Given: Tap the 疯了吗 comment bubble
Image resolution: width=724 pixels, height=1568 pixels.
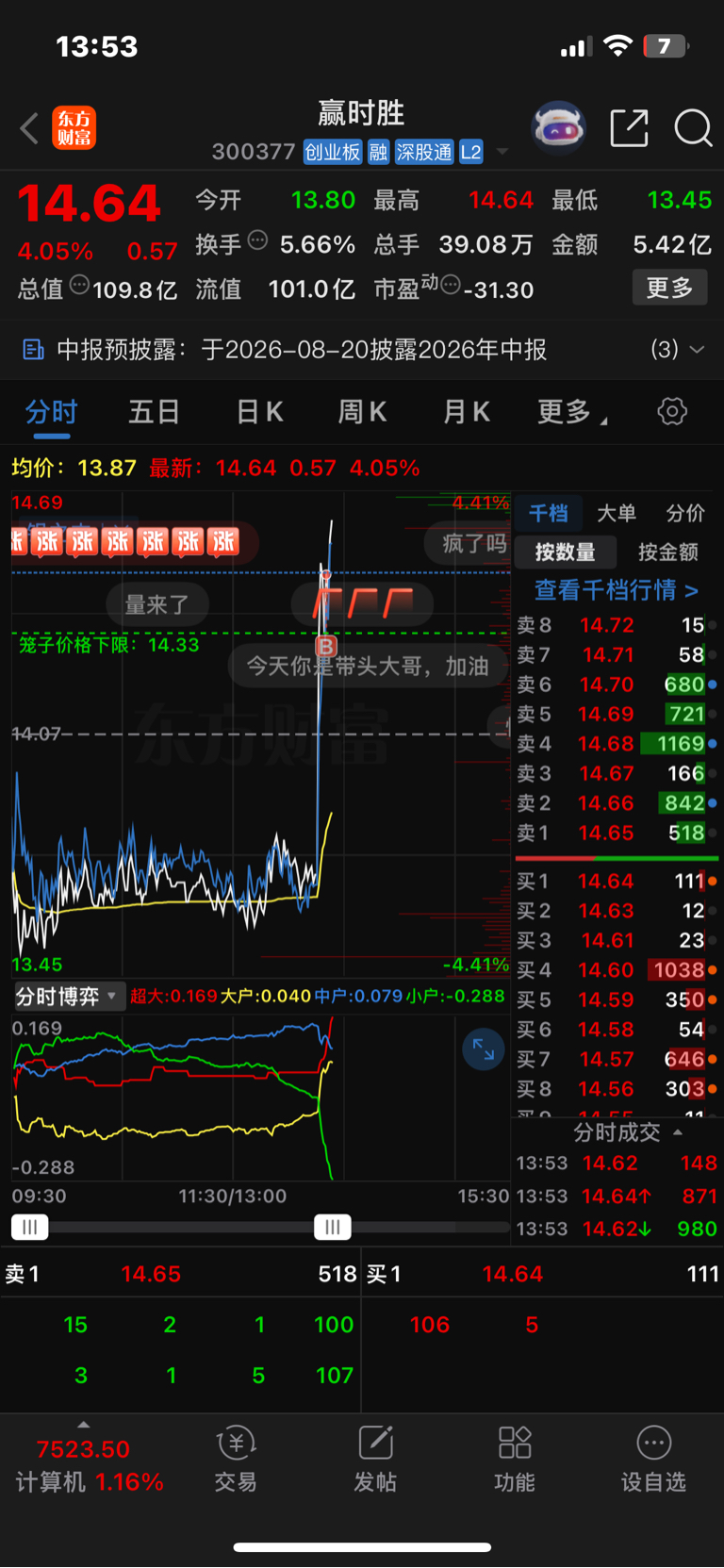Looking at the screenshot, I should click(x=469, y=543).
